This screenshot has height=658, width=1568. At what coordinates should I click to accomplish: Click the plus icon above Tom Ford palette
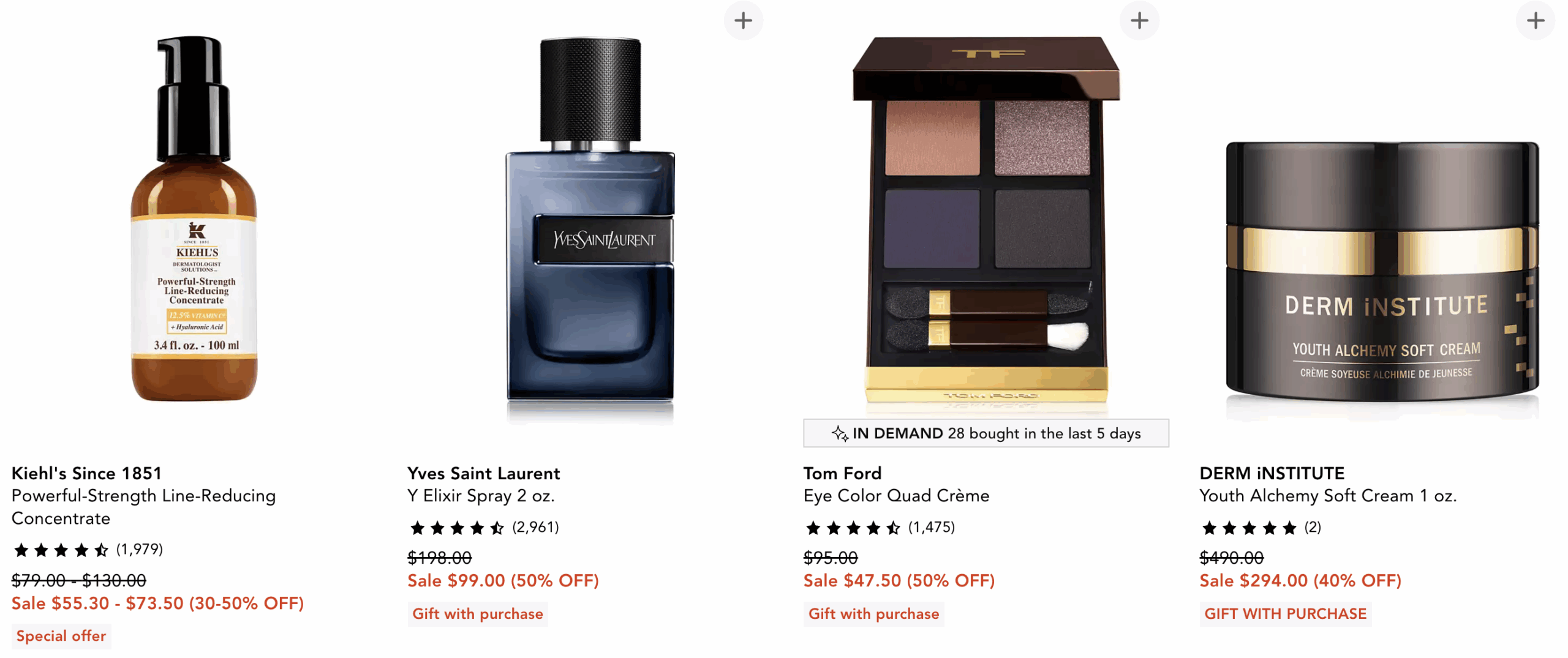pyautogui.click(x=1139, y=21)
